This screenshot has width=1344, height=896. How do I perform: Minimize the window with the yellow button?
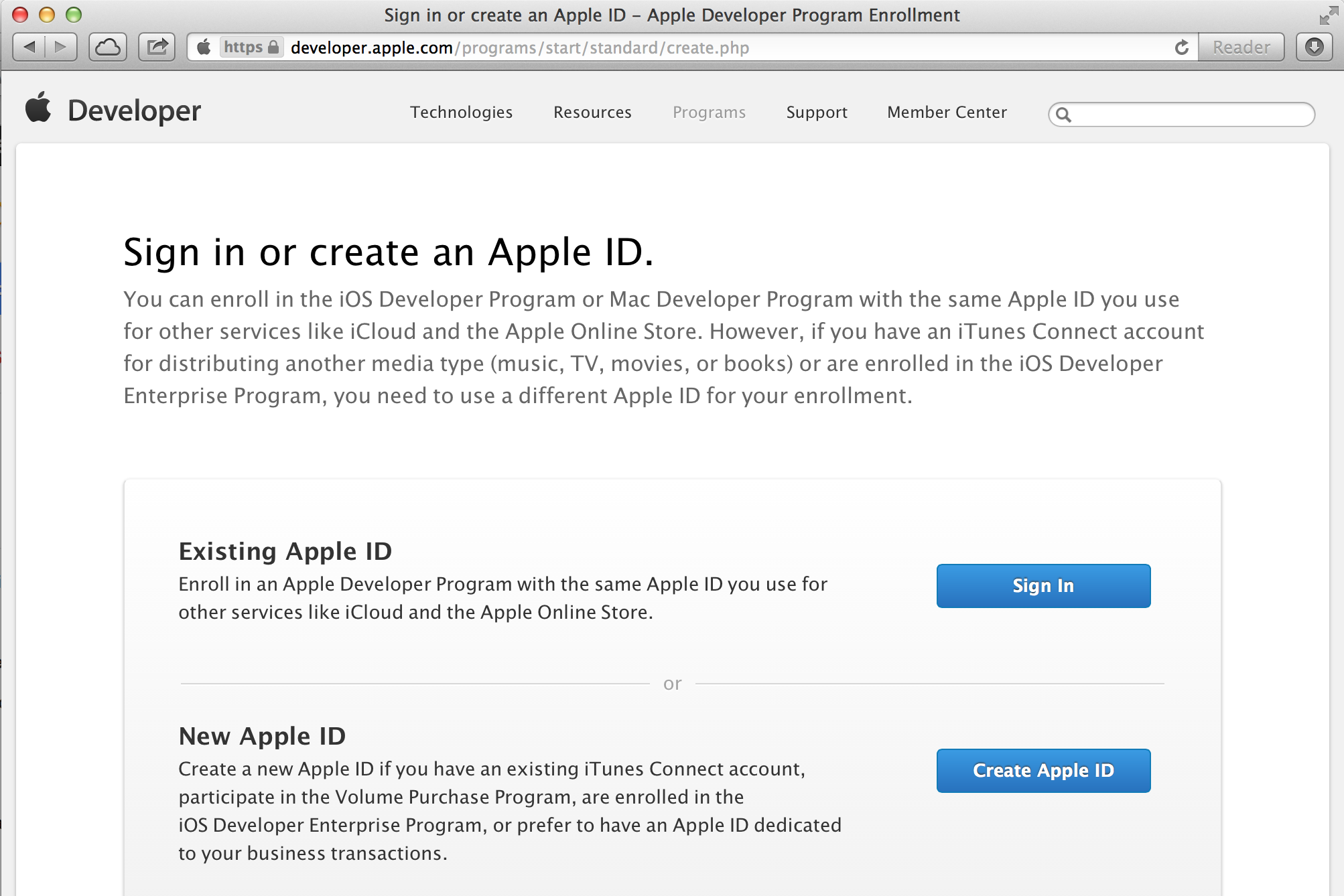click(47, 15)
